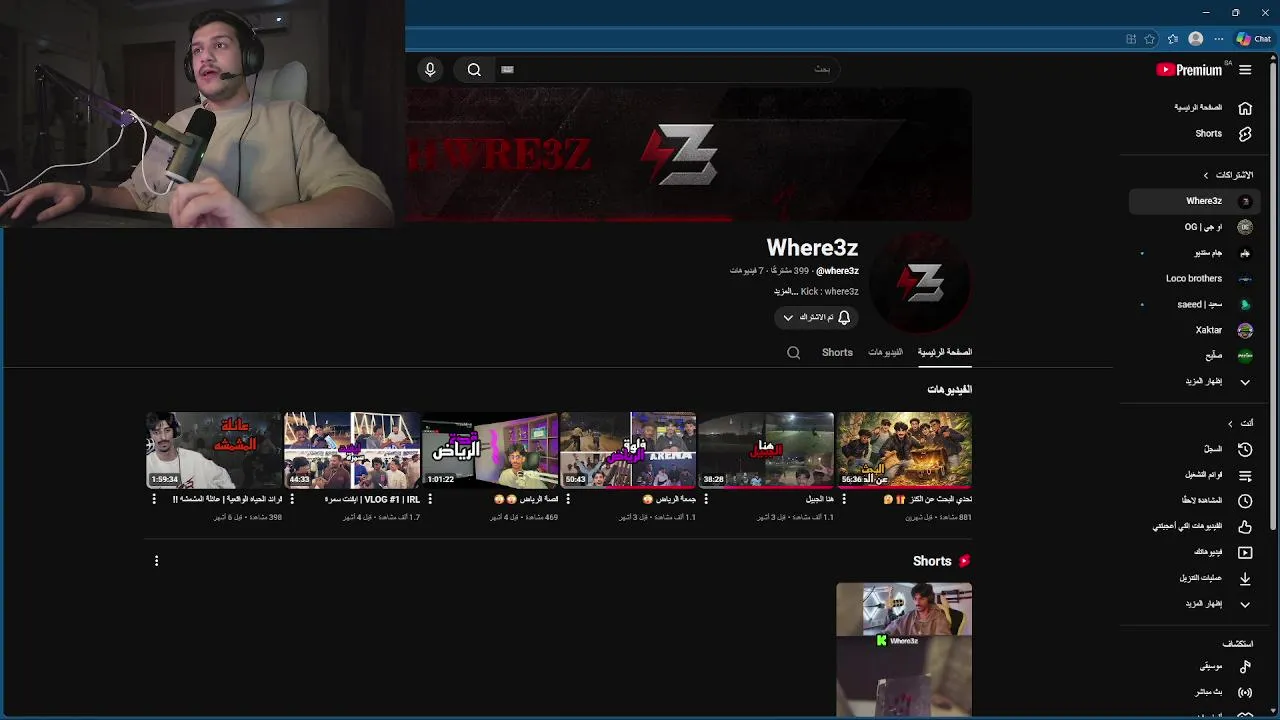Open options for video هنا الجبيل

[706, 499]
